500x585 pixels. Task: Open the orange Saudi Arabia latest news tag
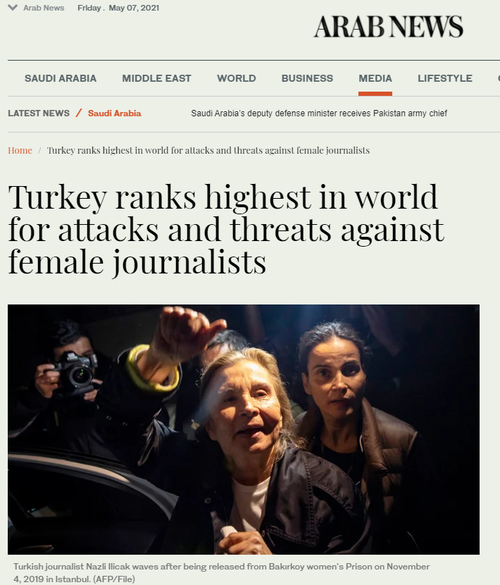[x=115, y=113]
